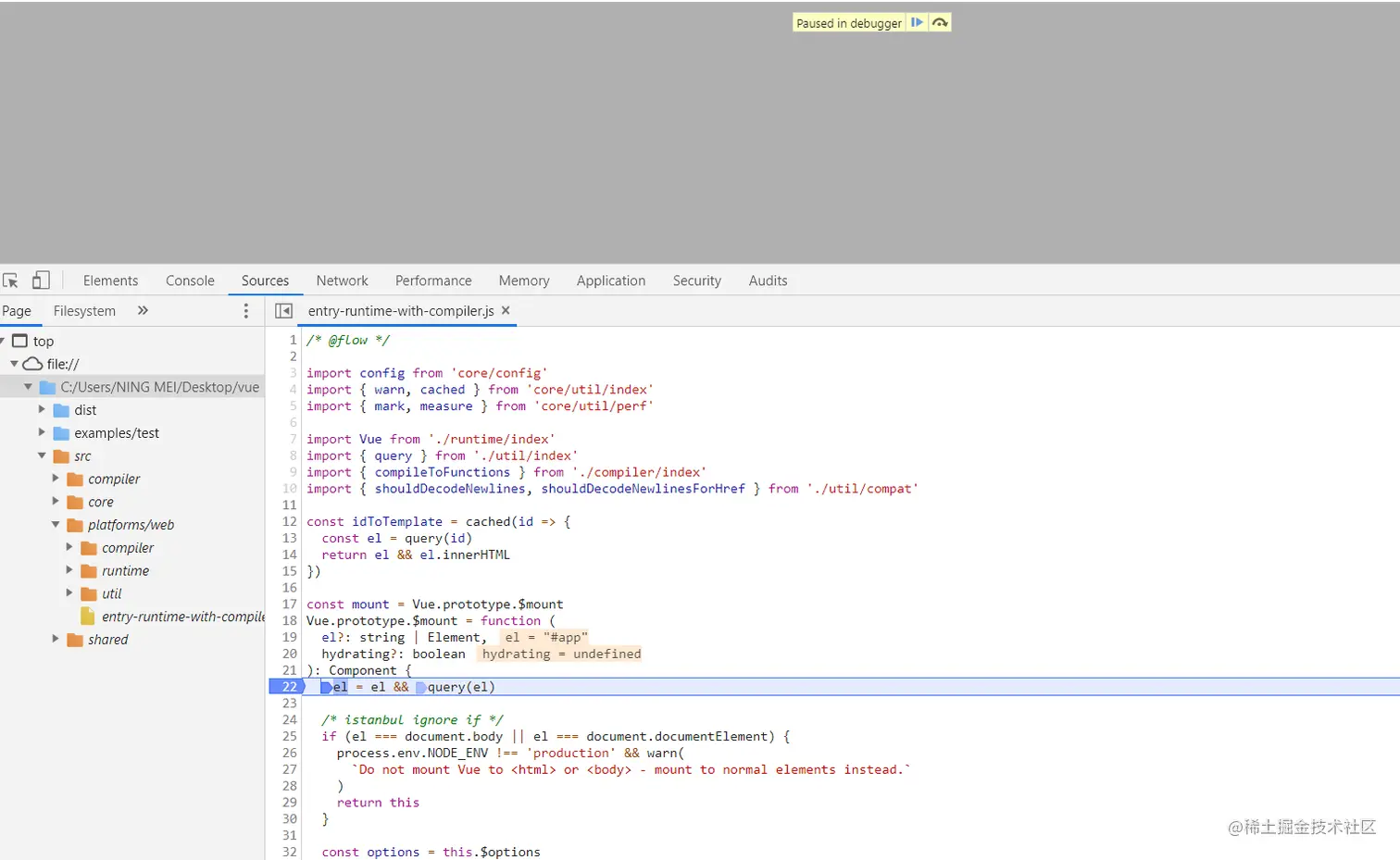Set a breakpoint on line 12

[x=289, y=521]
